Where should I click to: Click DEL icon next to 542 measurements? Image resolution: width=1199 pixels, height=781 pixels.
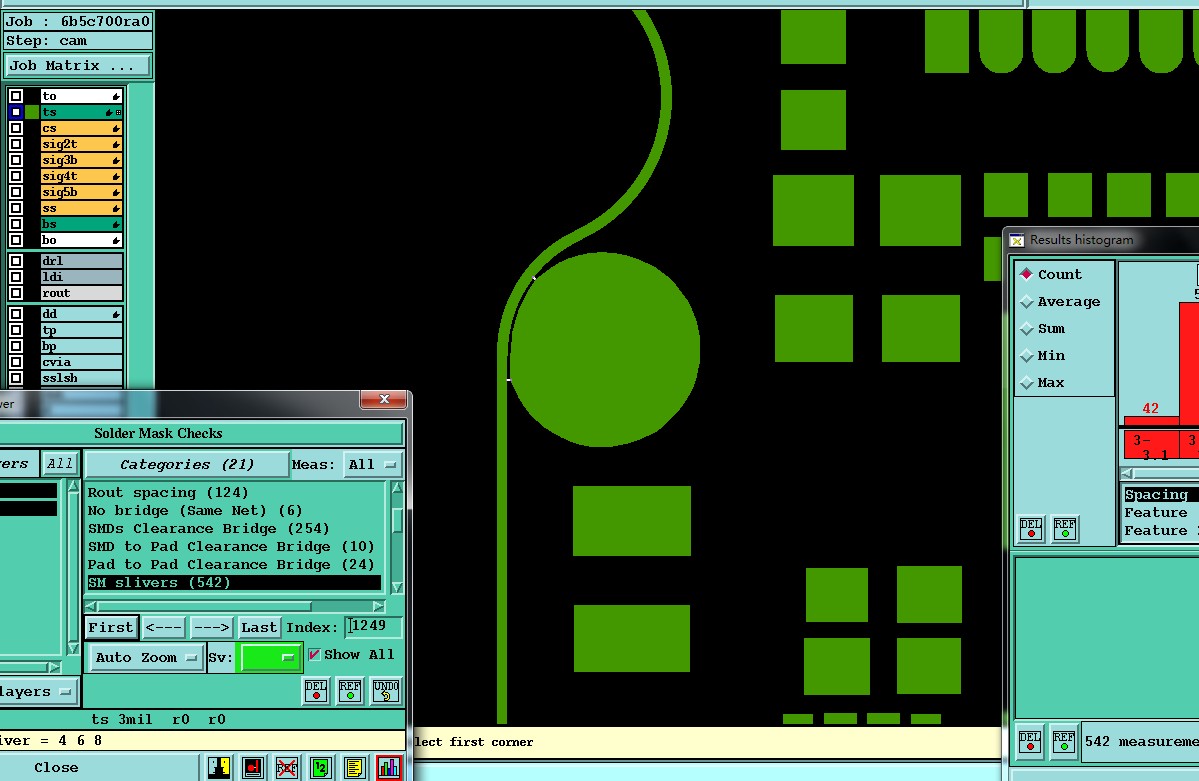click(x=1030, y=741)
